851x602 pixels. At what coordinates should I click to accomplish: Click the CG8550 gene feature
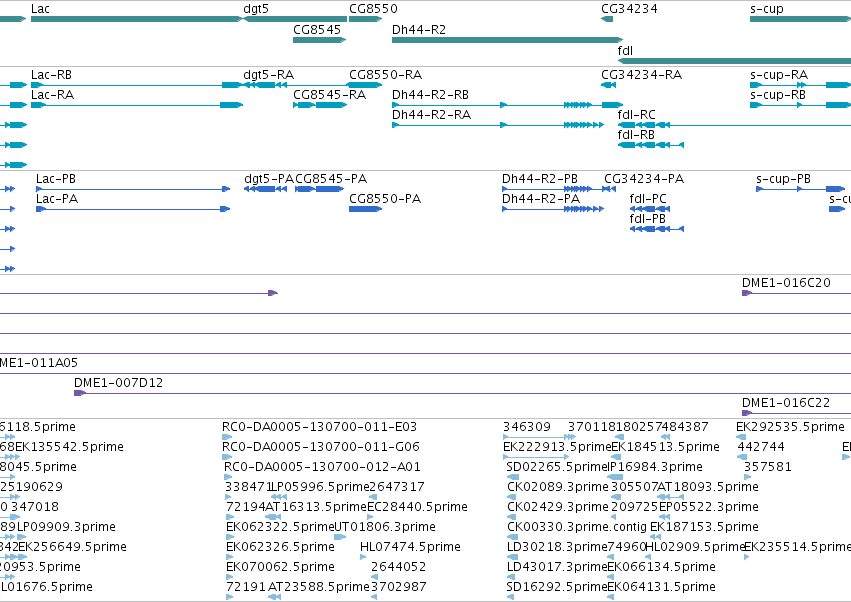(x=365, y=19)
